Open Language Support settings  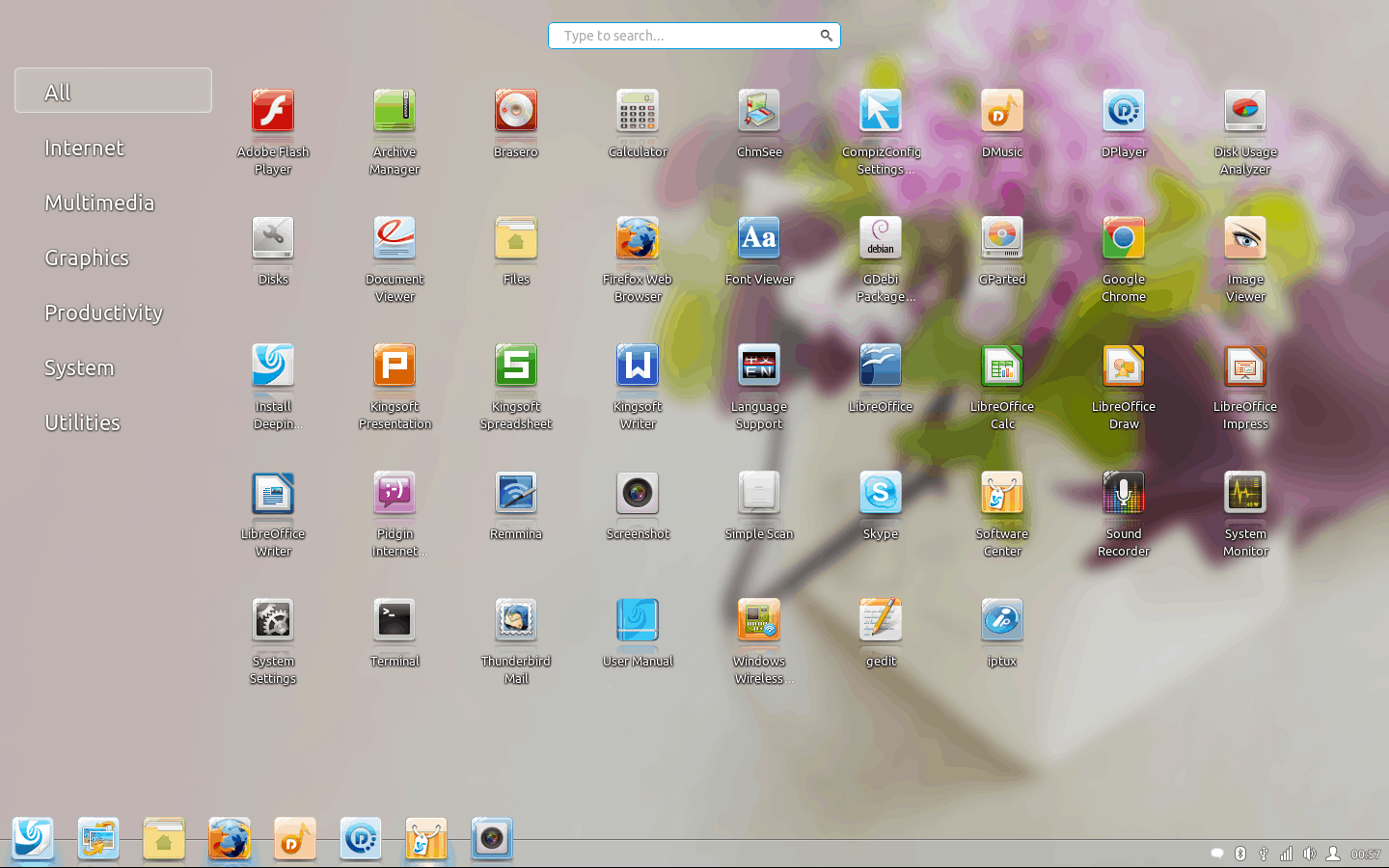pos(759,366)
